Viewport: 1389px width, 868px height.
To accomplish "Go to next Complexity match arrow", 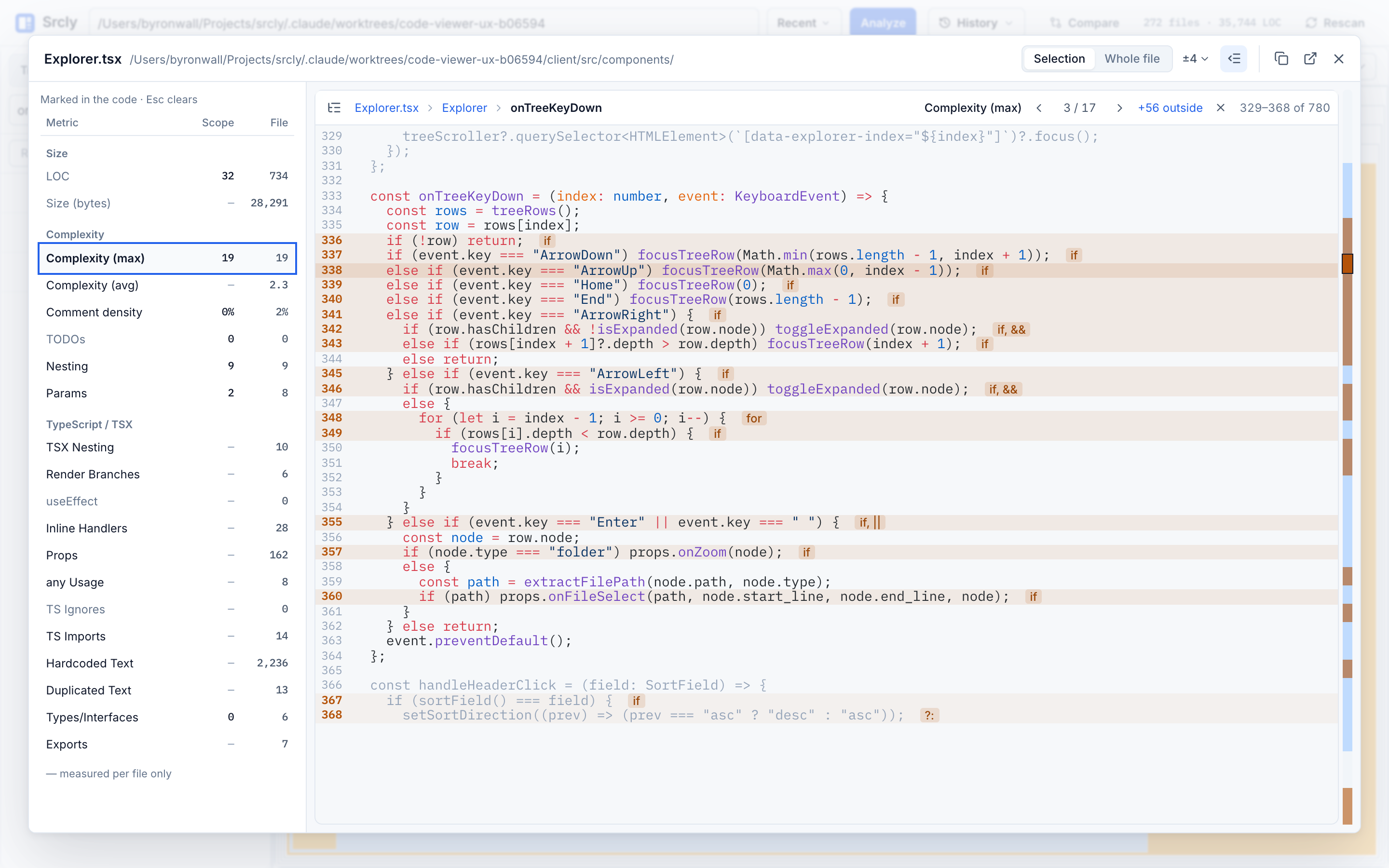I will 1118,108.
